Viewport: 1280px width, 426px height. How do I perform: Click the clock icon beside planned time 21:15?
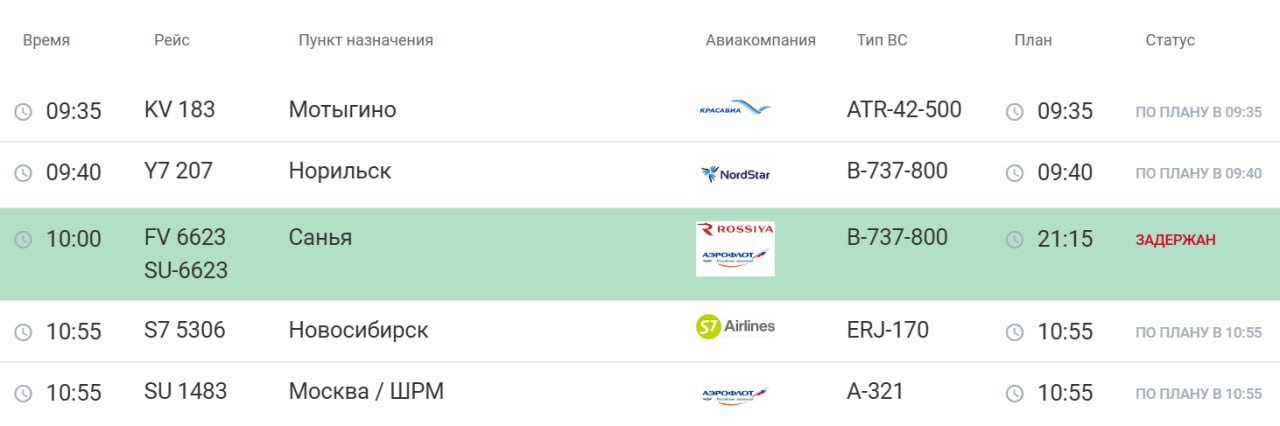[1014, 240]
